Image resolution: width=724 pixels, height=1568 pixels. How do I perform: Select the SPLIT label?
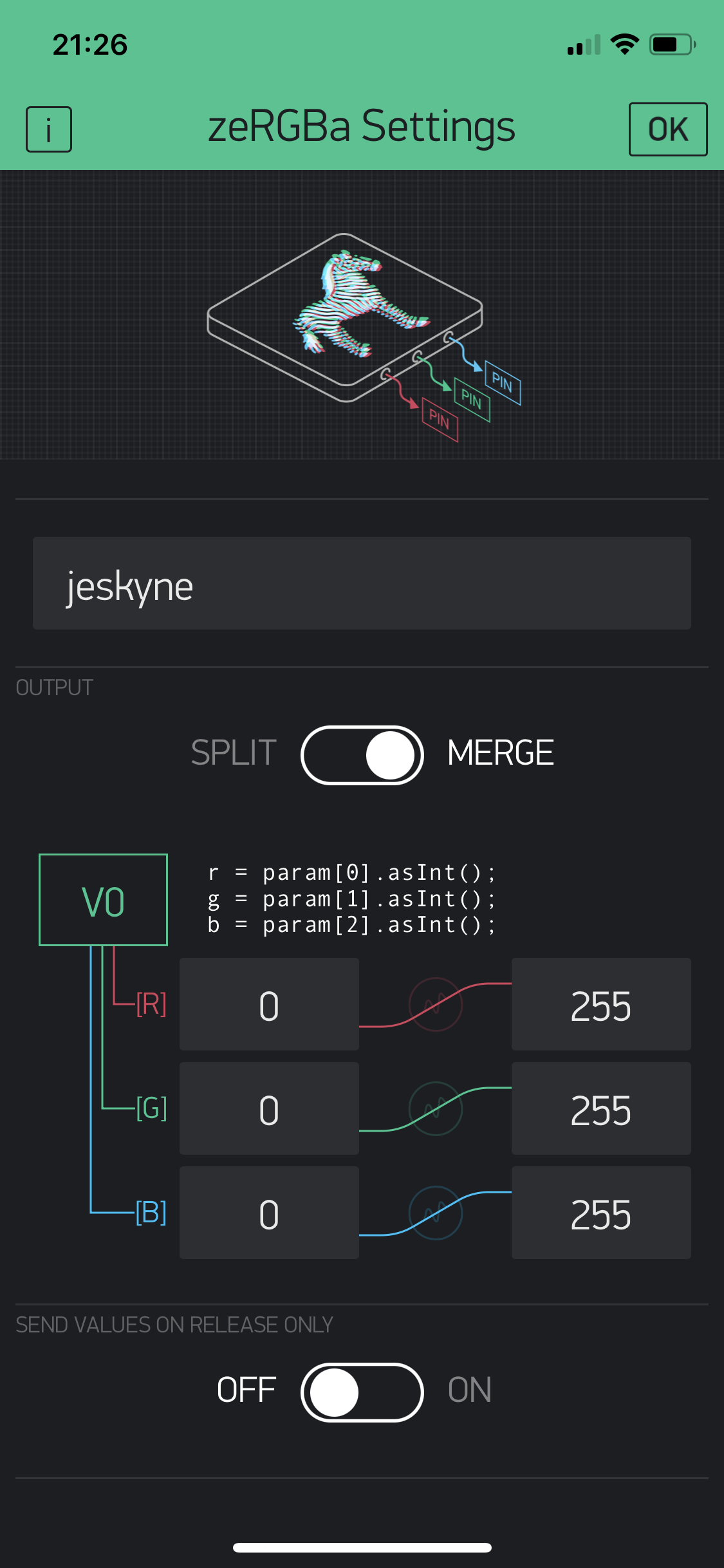[234, 753]
